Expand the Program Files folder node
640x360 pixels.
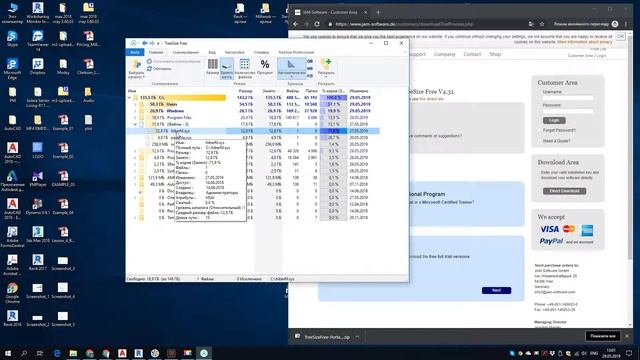[136, 118]
